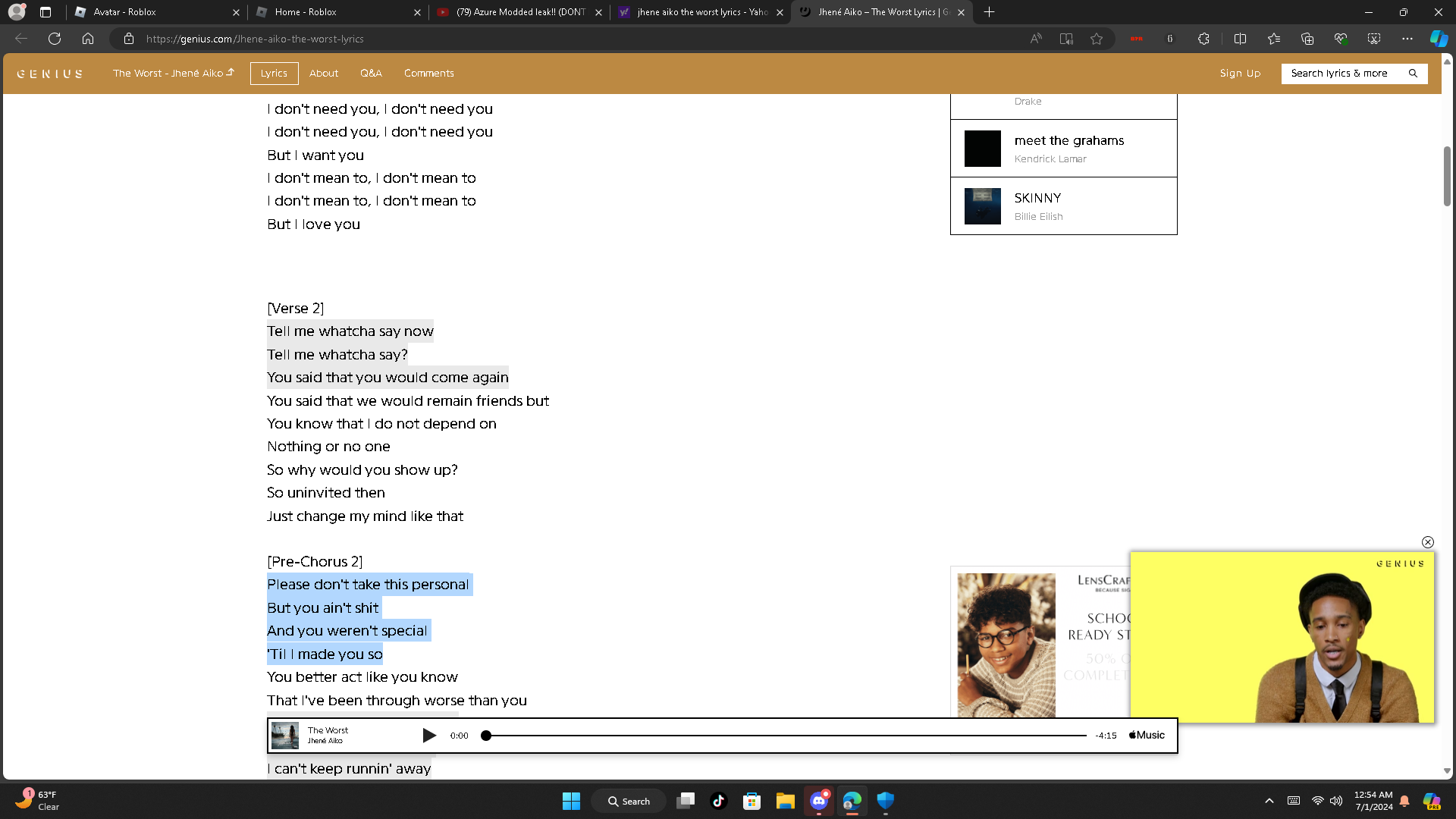Click the Sign Up link

tap(1240, 74)
